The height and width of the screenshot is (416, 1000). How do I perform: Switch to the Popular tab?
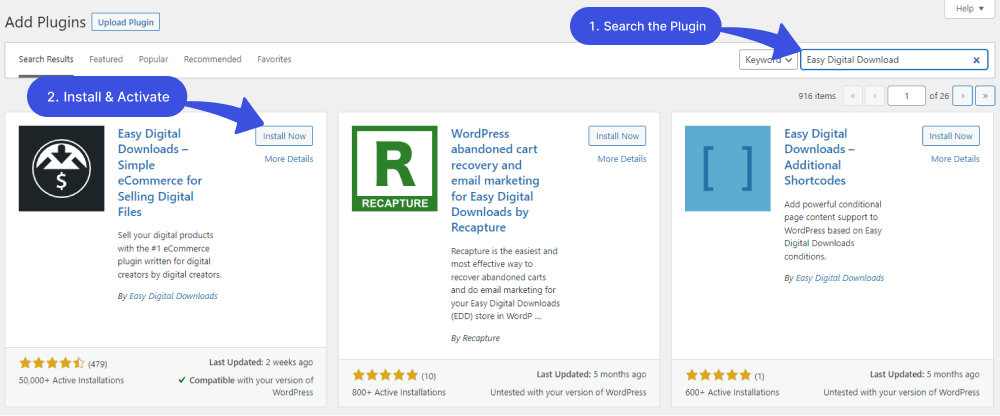[x=154, y=59]
